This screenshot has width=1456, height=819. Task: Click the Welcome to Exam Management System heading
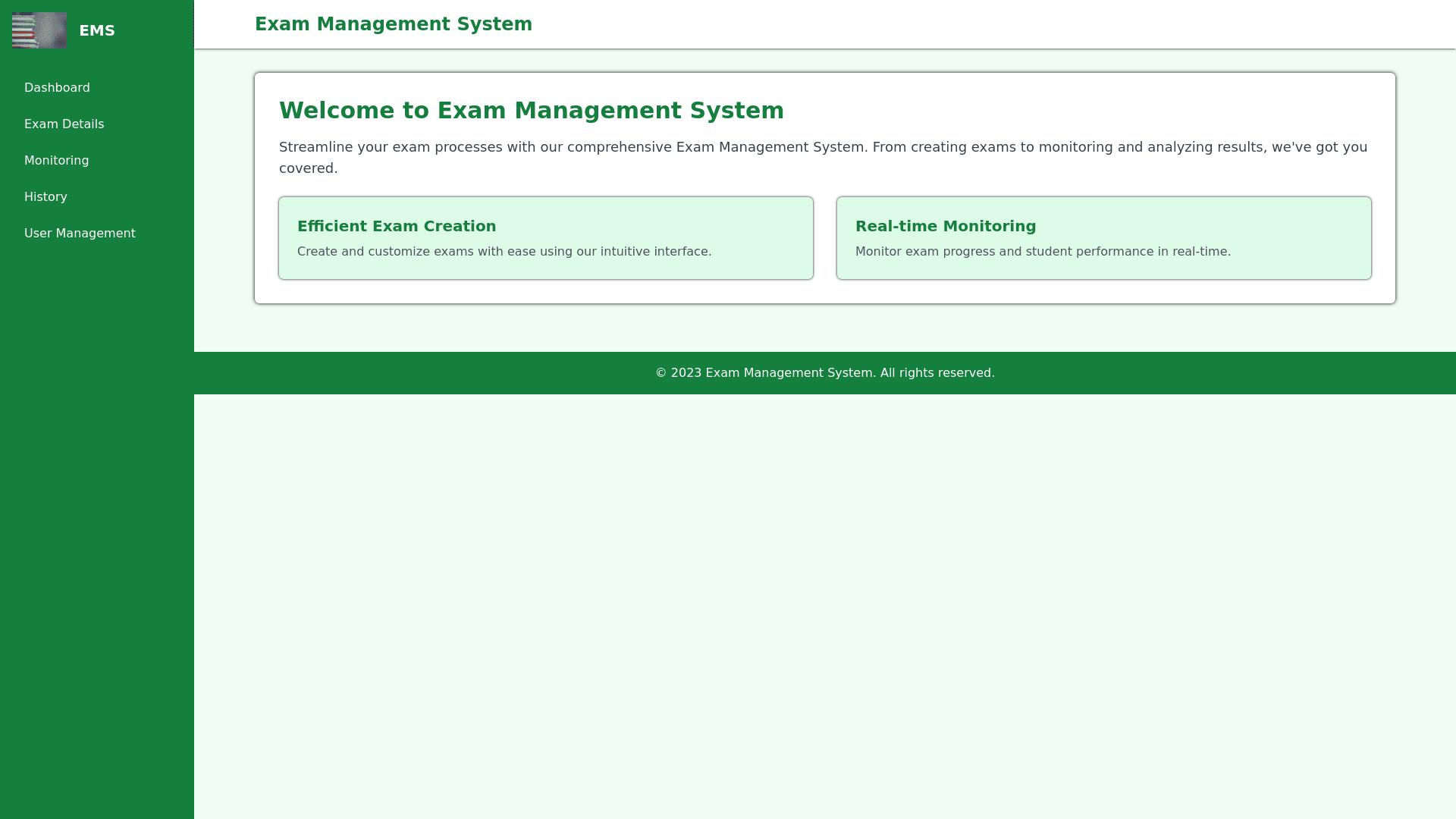(x=531, y=111)
